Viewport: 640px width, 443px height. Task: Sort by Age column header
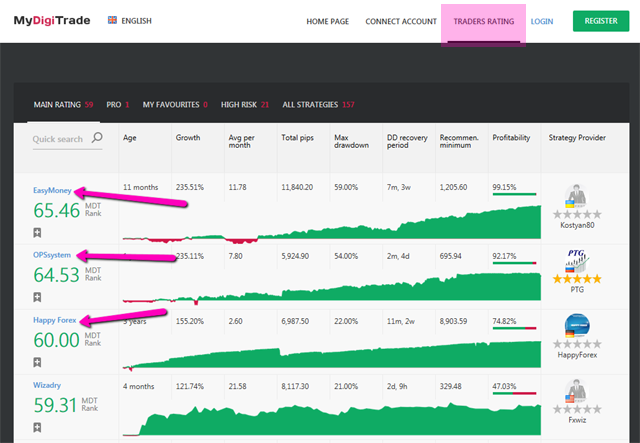(130, 138)
